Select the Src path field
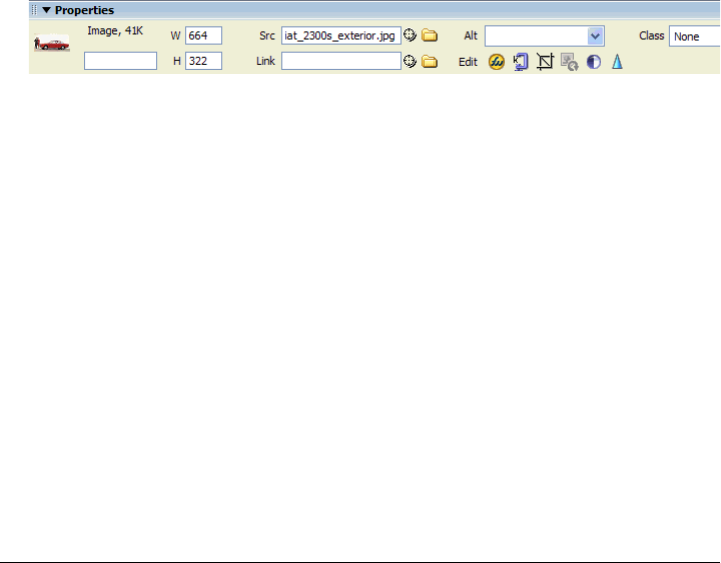Screen dimensions: 721x563 pyautogui.click(x=341, y=35)
